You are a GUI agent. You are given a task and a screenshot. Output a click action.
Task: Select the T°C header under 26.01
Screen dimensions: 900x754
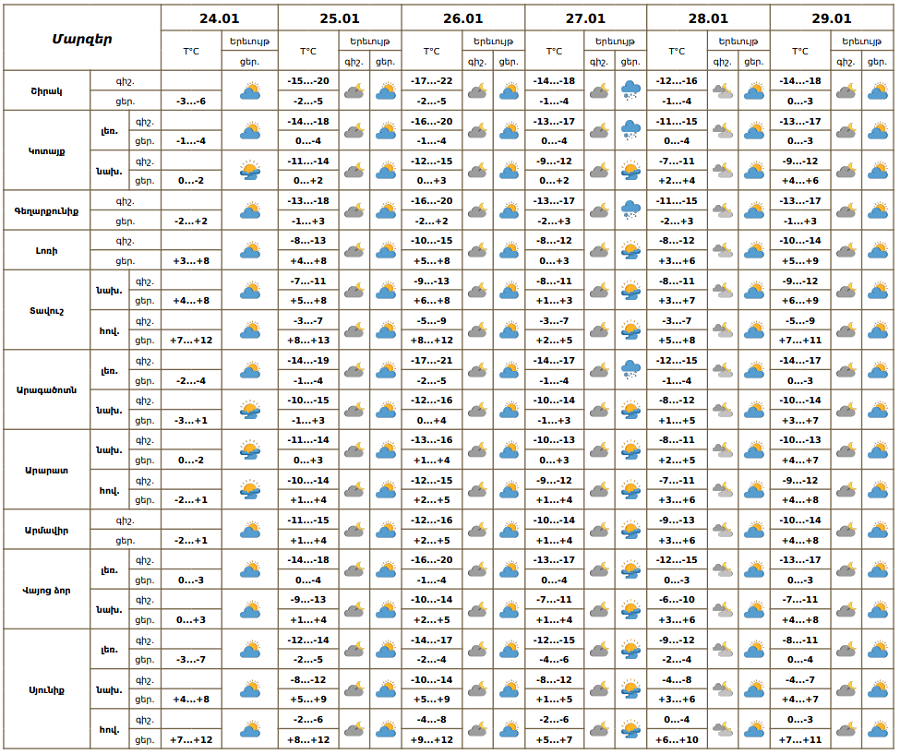pyautogui.click(x=431, y=51)
